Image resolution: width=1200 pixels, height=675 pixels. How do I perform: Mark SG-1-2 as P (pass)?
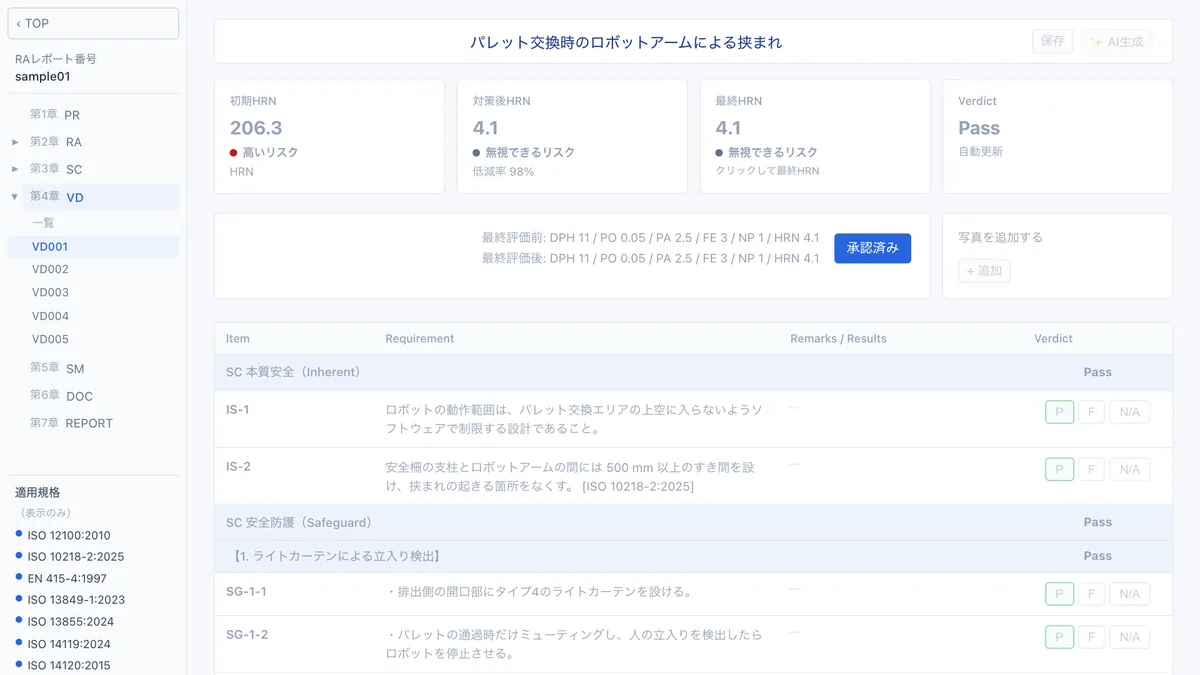pyautogui.click(x=1060, y=637)
